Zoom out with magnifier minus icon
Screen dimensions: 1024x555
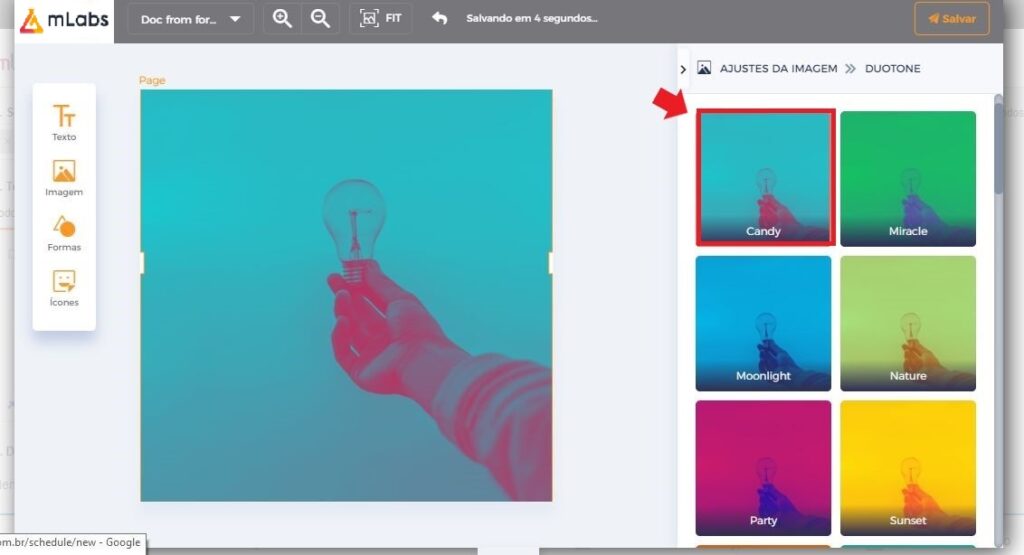320,18
